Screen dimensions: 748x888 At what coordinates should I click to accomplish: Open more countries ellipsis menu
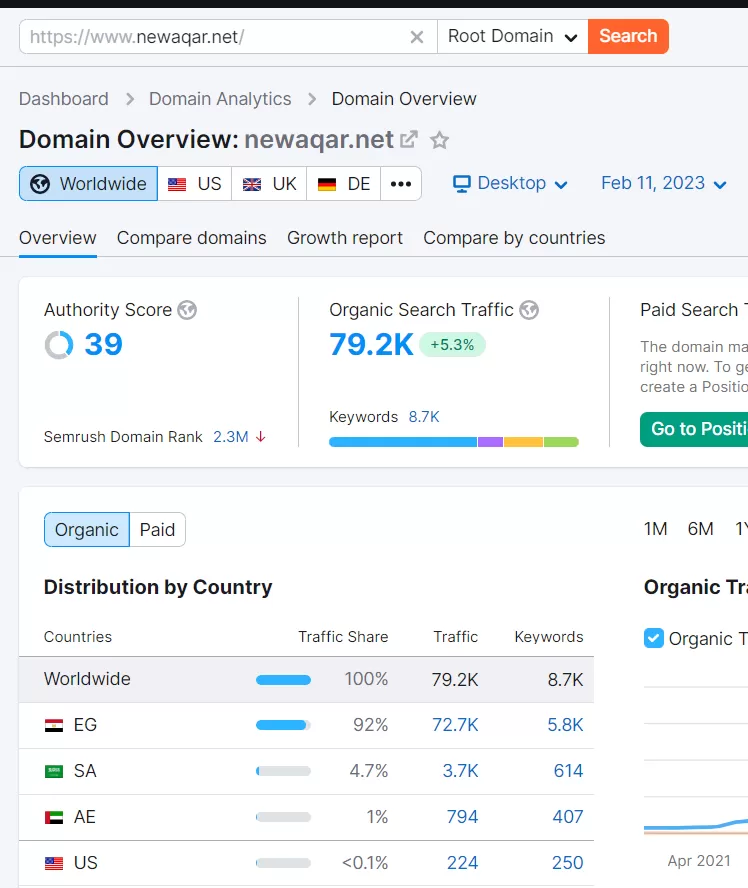(401, 183)
